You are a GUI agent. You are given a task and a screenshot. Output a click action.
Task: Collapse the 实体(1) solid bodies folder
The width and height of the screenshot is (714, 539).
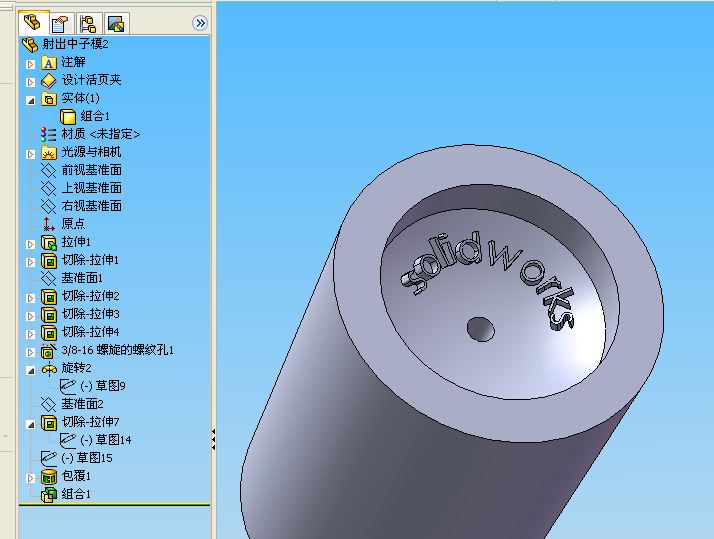(x=31, y=101)
